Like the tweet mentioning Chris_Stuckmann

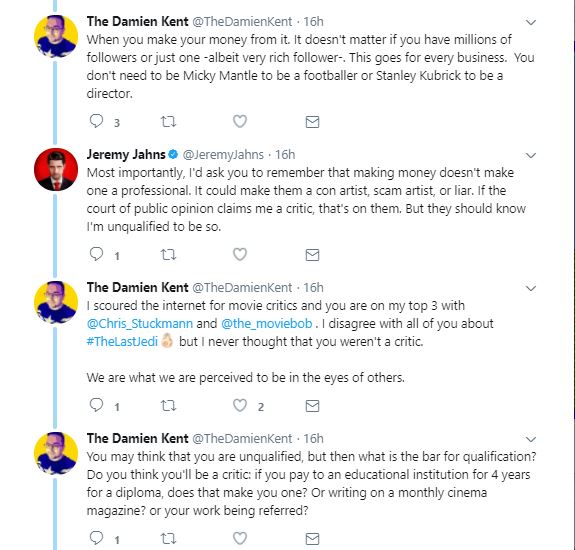point(240,406)
